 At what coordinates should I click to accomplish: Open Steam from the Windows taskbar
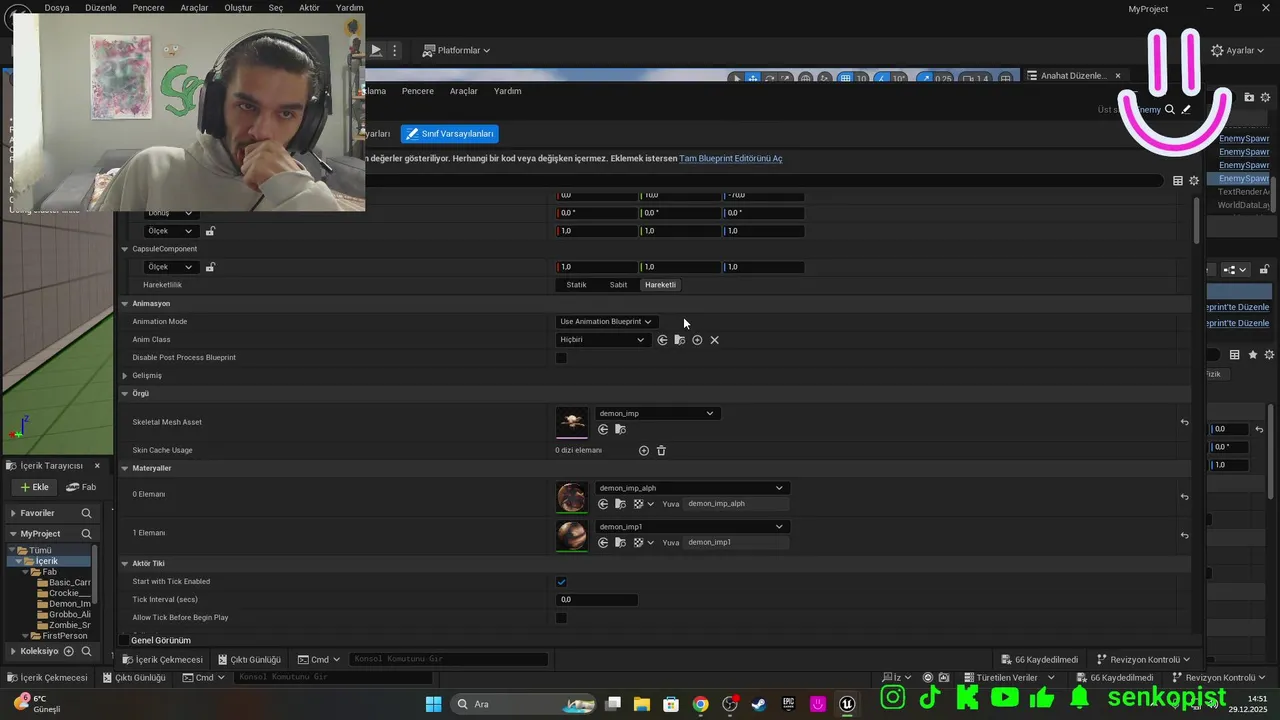pos(759,704)
